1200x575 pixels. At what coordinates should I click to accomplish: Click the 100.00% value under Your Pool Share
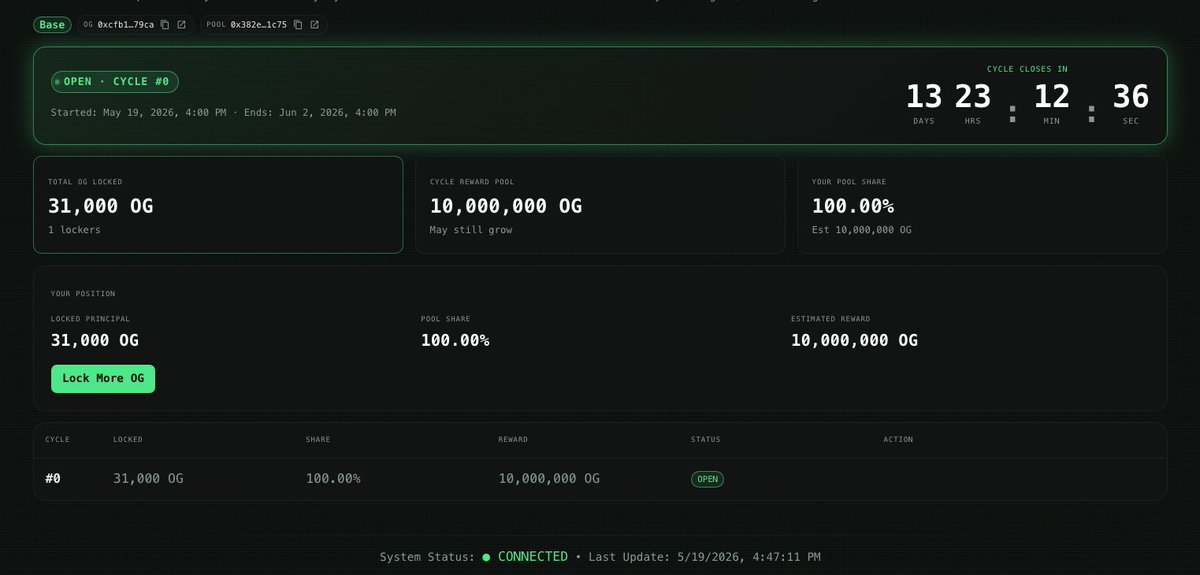point(853,207)
